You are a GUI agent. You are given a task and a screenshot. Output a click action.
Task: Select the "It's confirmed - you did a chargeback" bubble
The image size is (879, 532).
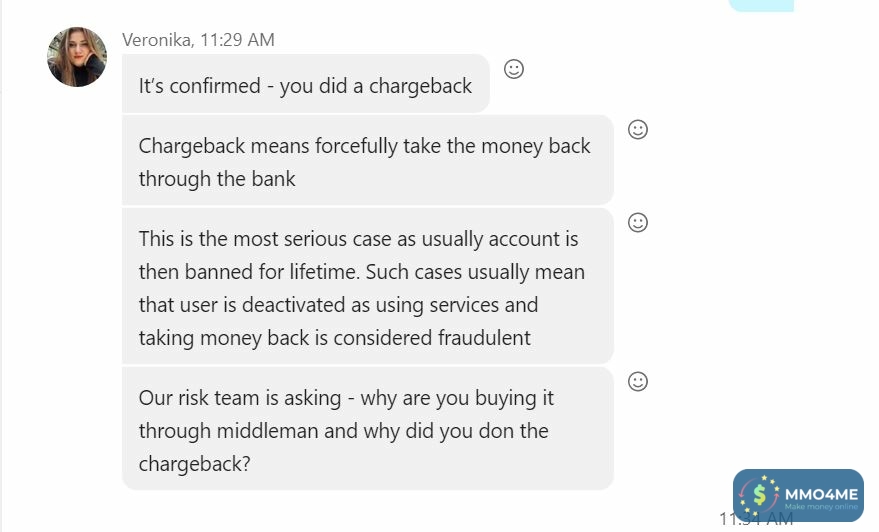point(305,85)
